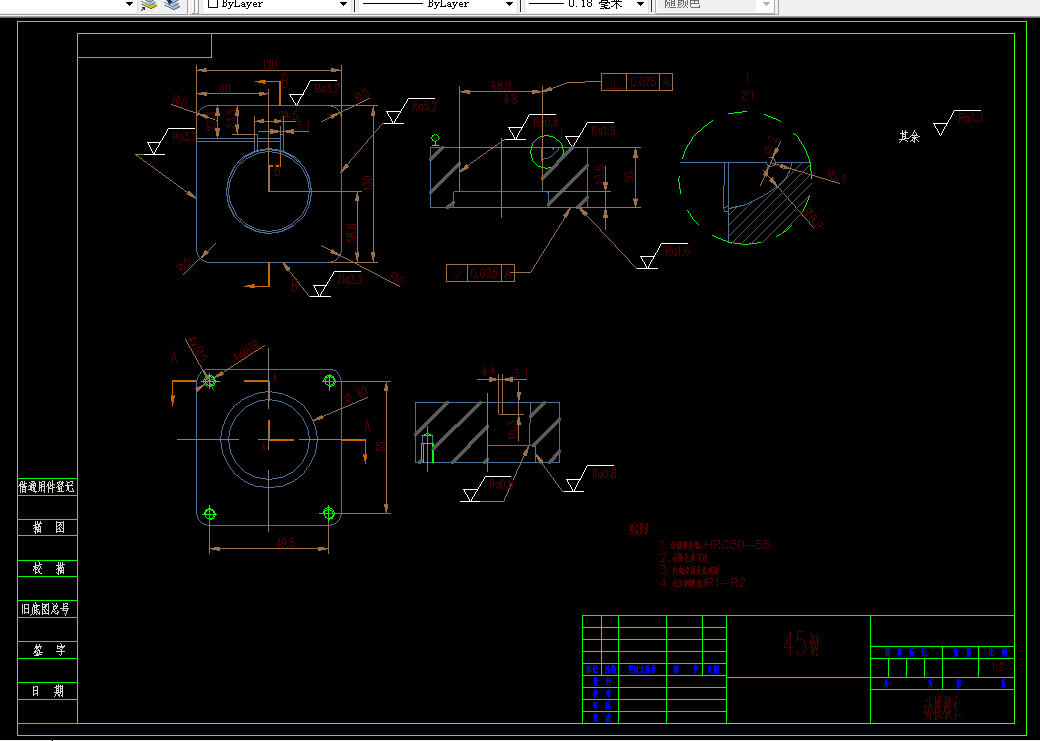Select the 签字 sidebar label

[x=49, y=650]
